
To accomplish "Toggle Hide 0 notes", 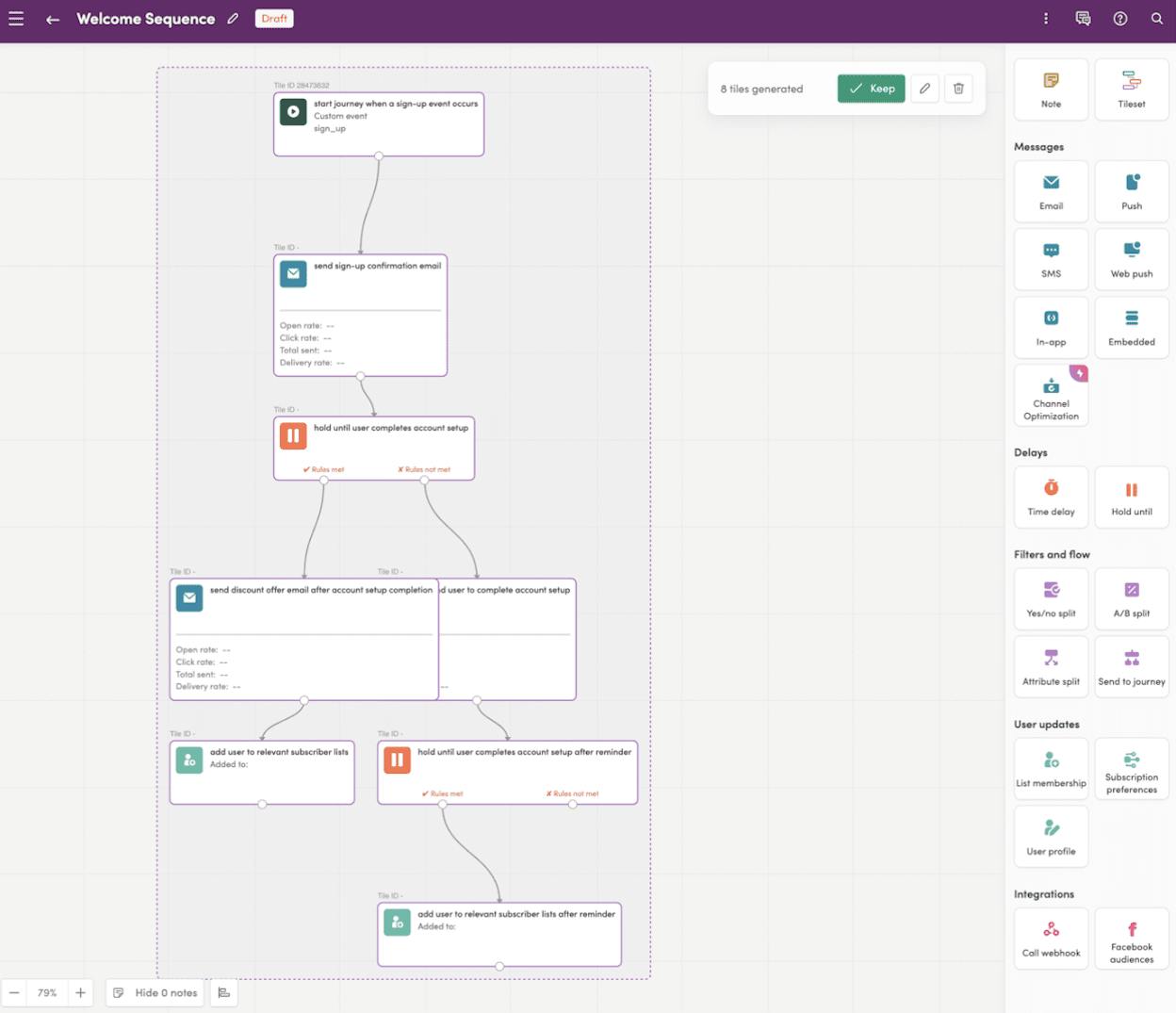I will (x=155, y=992).
